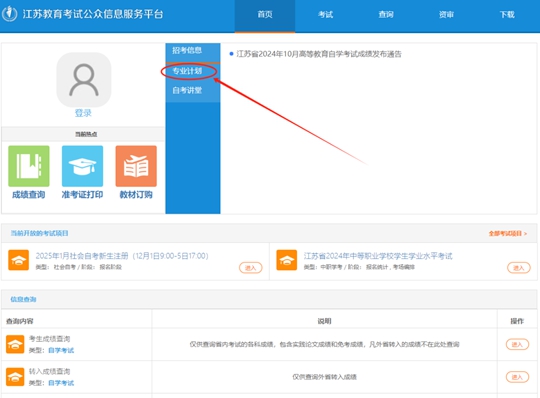The image size is (540, 398).
Task: Switch to the 考试 navigation tab
Action: point(325,14)
